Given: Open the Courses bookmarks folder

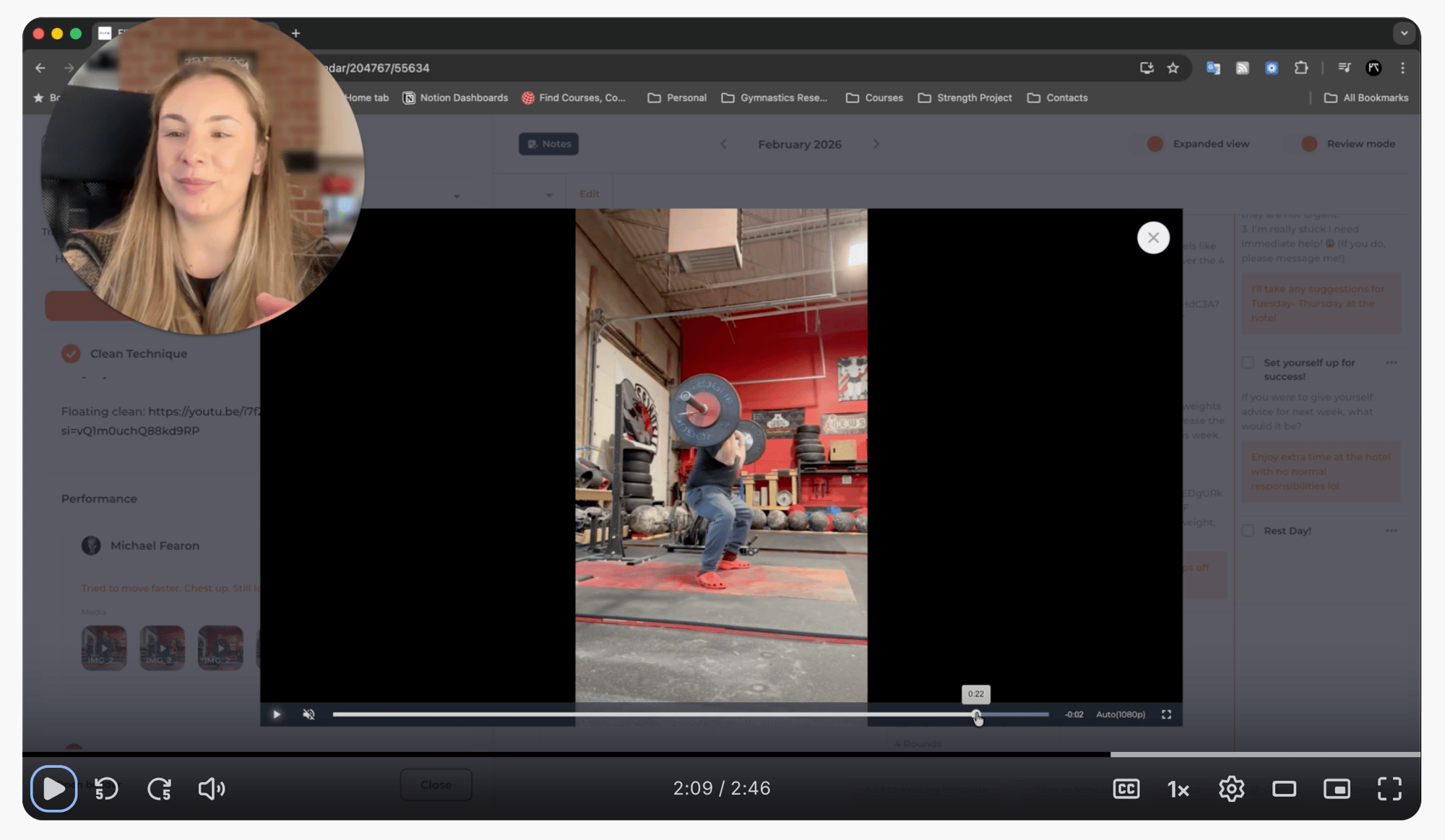Looking at the screenshot, I should click(x=874, y=98).
